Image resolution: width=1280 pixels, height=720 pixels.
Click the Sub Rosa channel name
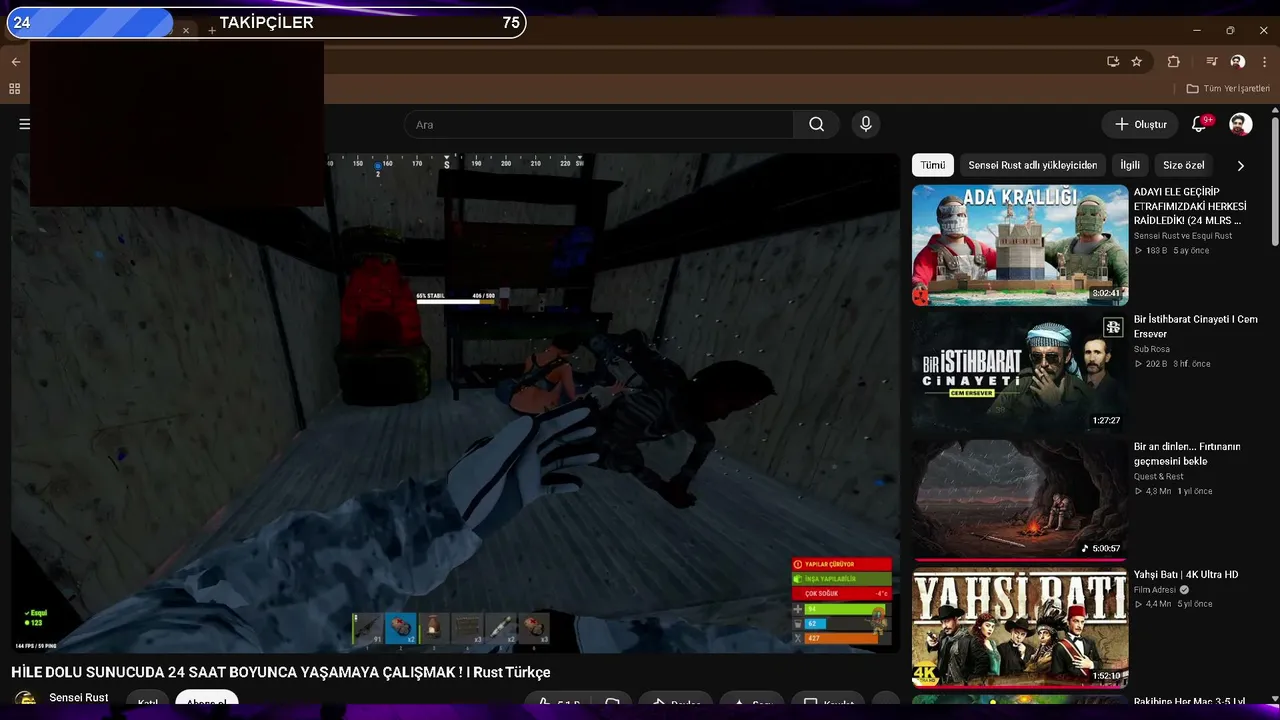coord(1152,349)
